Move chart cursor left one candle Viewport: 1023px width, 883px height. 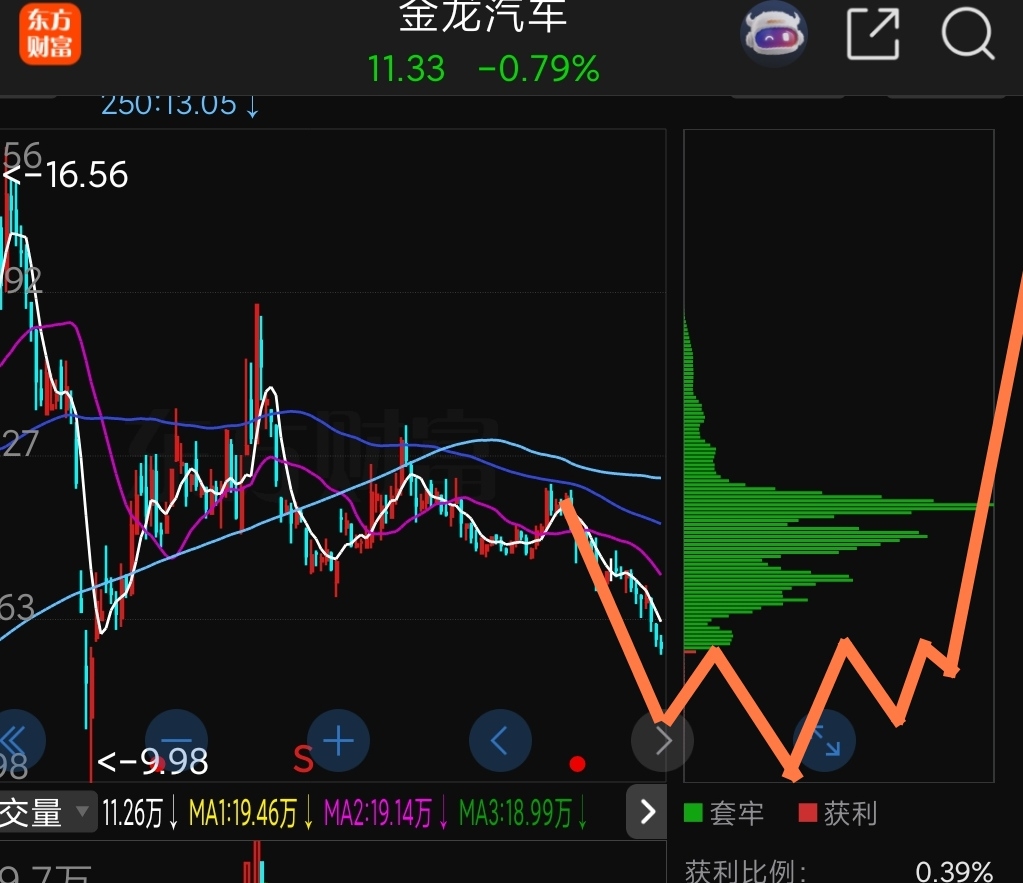click(500, 741)
